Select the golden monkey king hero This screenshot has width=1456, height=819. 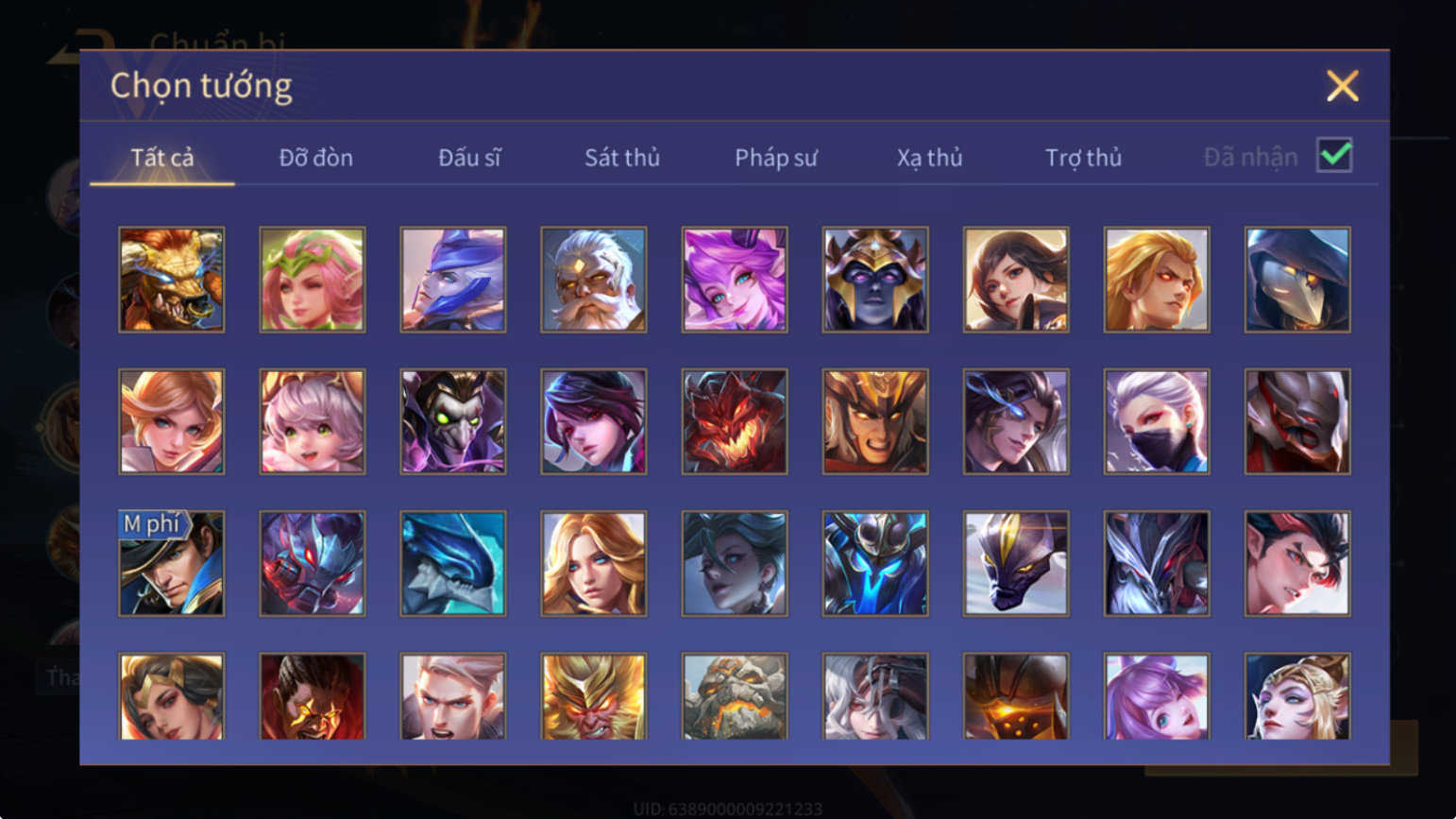(x=594, y=696)
